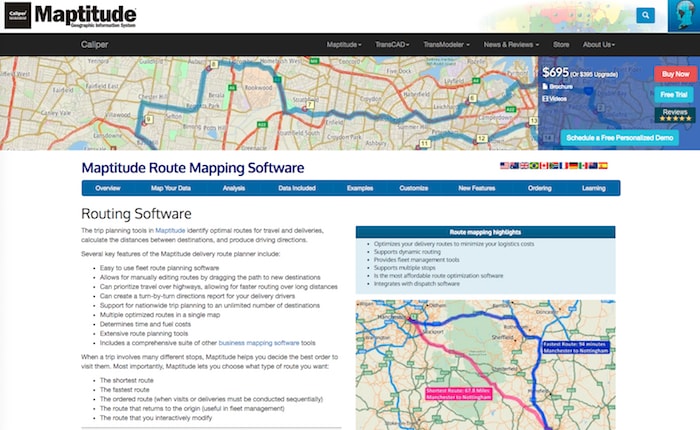Select the South Africa flag
The image size is (700, 430).
click(x=554, y=166)
